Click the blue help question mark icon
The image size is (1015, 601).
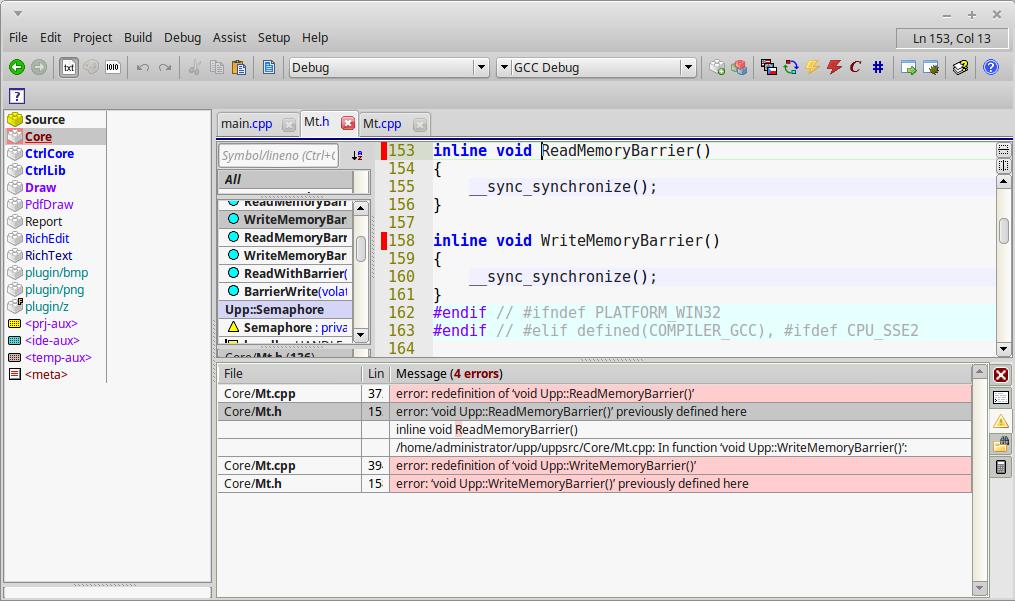tap(990, 67)
